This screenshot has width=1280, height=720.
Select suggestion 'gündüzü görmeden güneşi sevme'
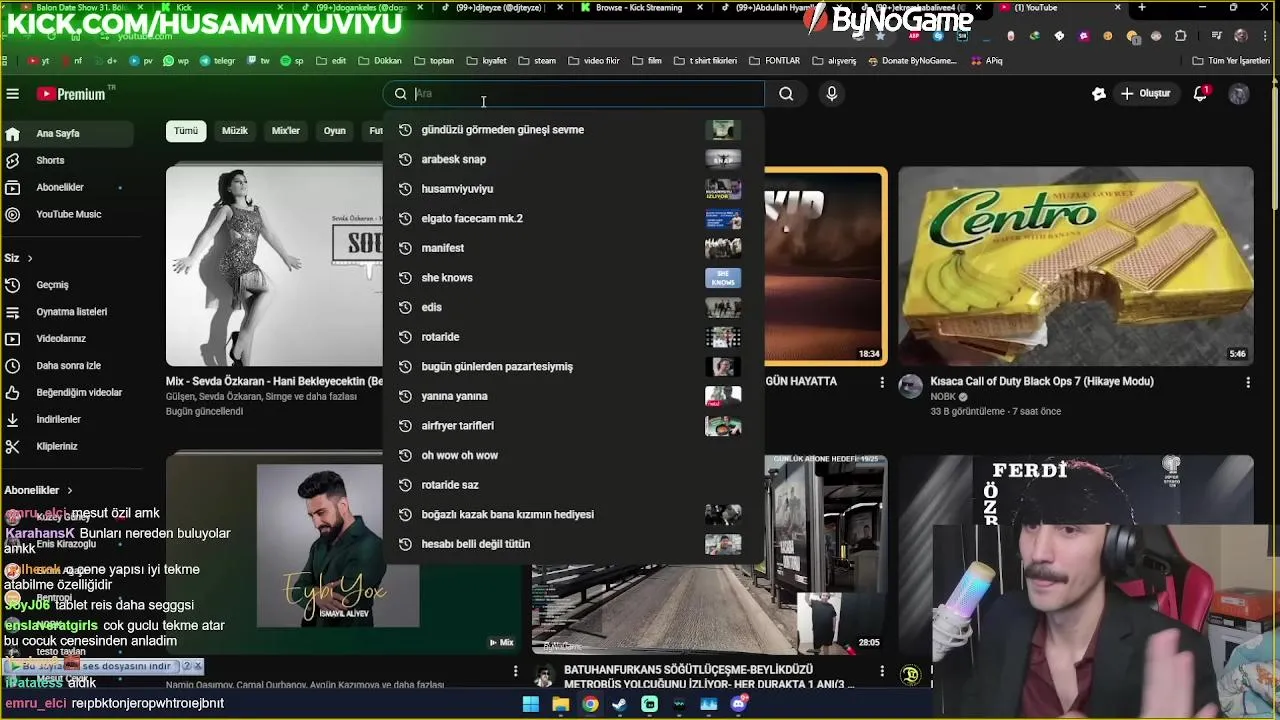[572, 130]
